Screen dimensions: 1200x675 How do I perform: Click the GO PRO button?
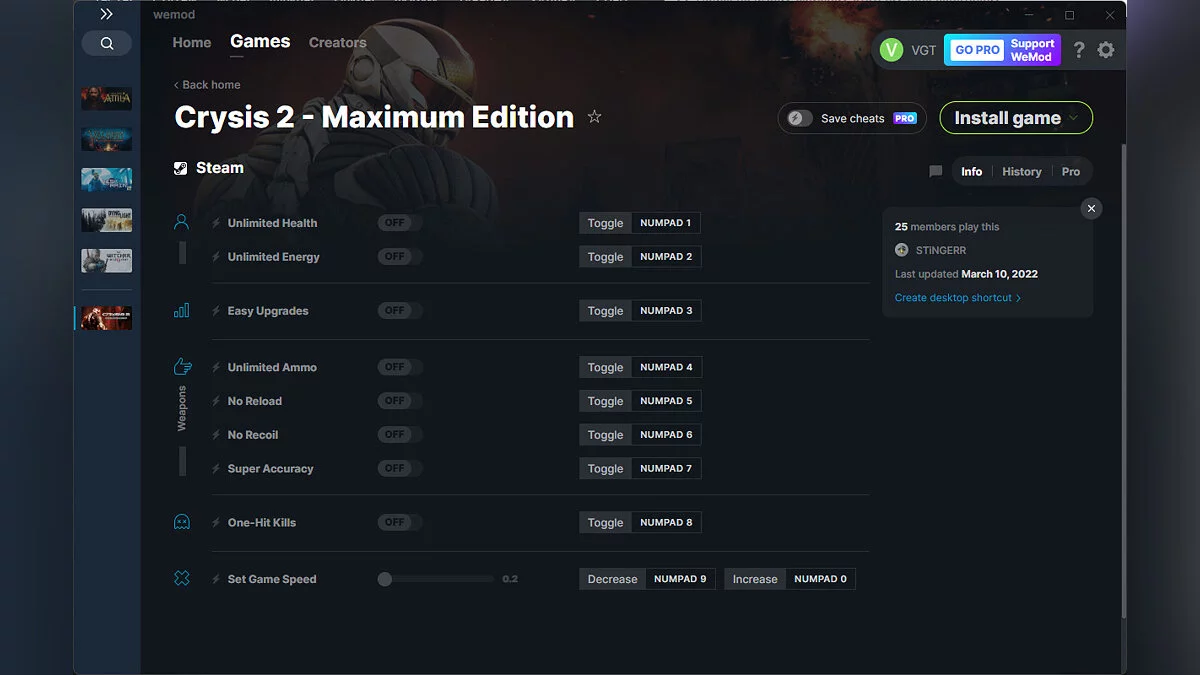tap(976, 50)
